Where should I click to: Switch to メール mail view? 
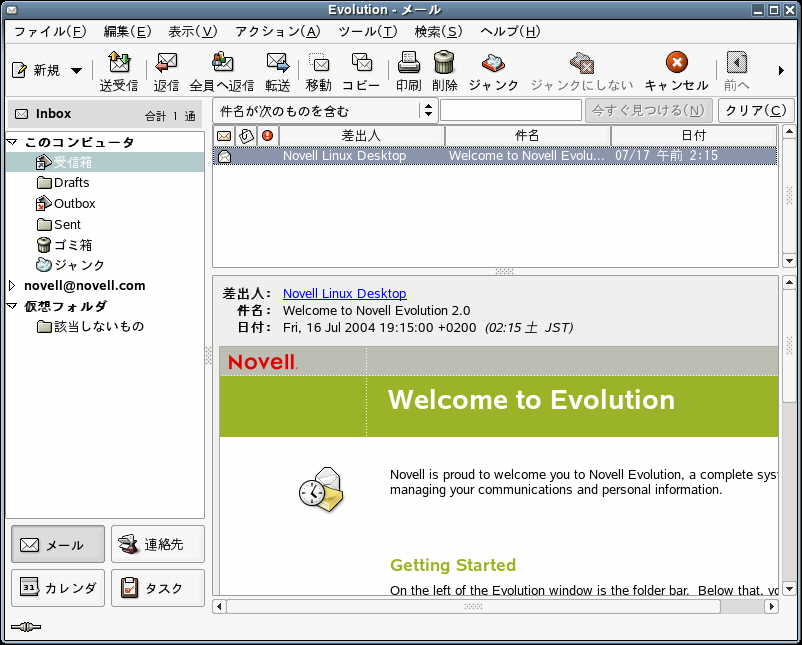point(58,544)
